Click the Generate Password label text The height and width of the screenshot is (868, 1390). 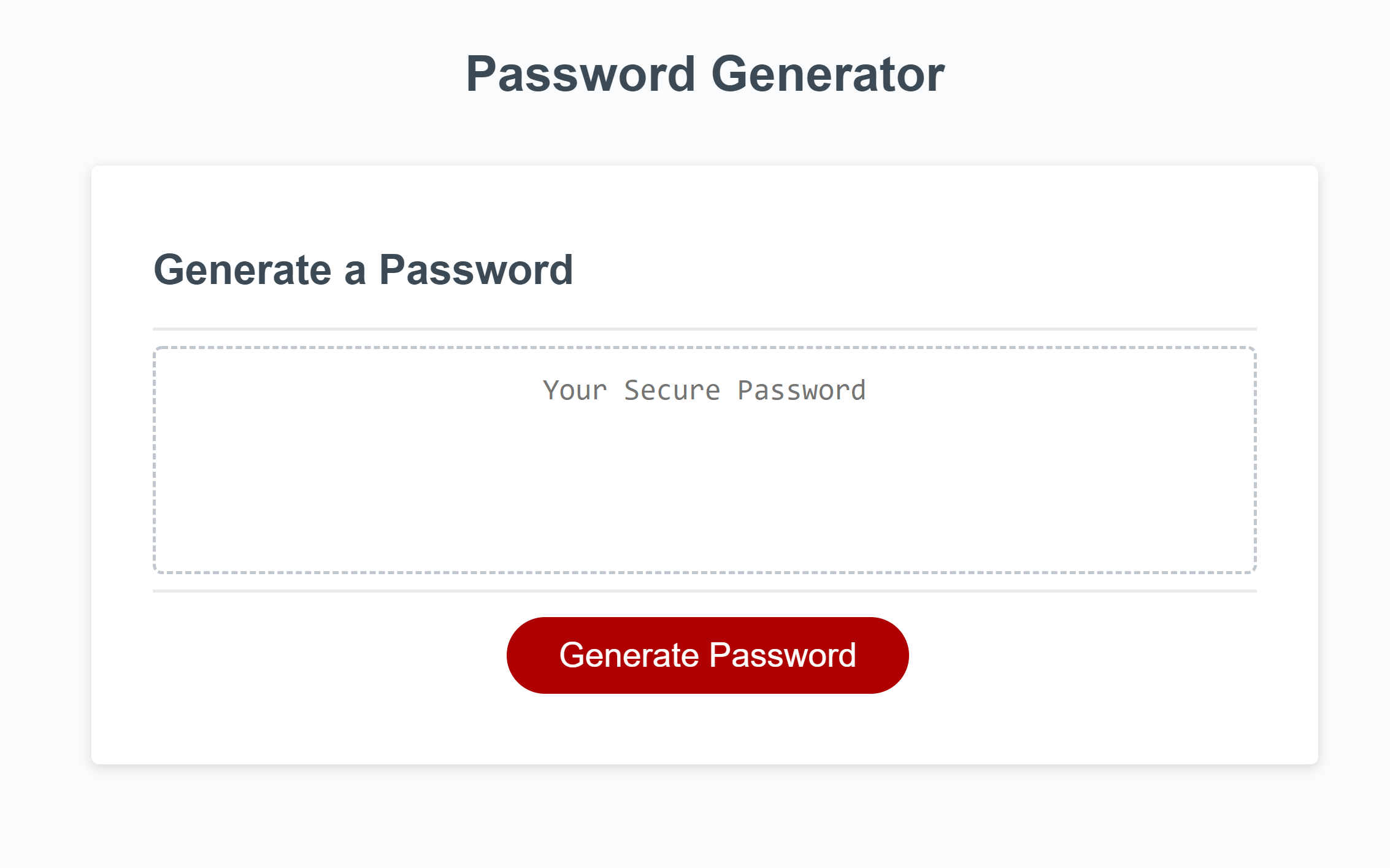707,655
